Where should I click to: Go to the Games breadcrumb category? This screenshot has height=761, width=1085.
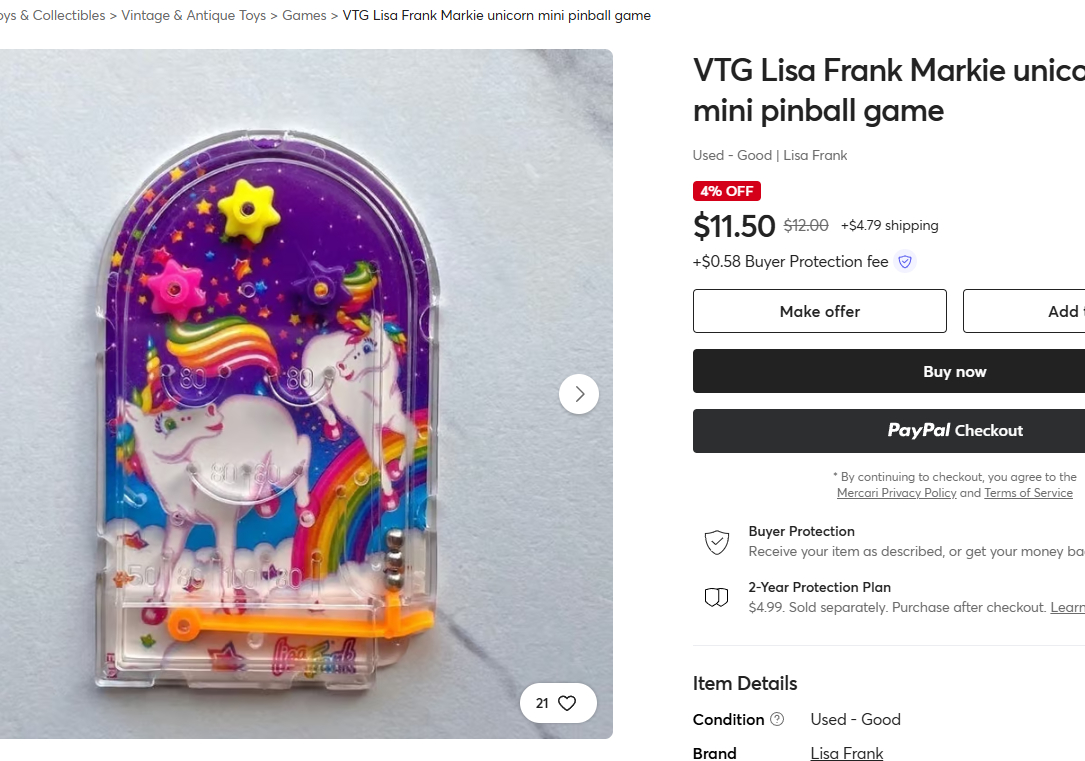[x=304, y=15]
